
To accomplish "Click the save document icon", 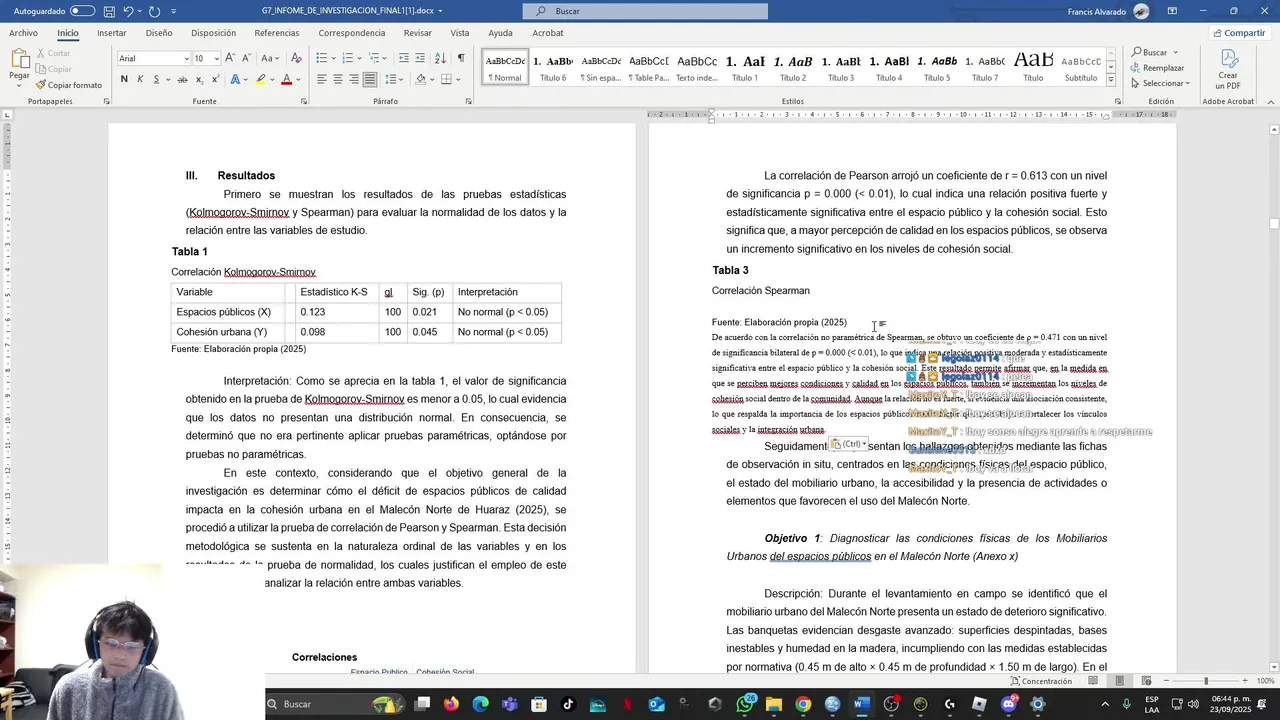I will pos(109,11).
